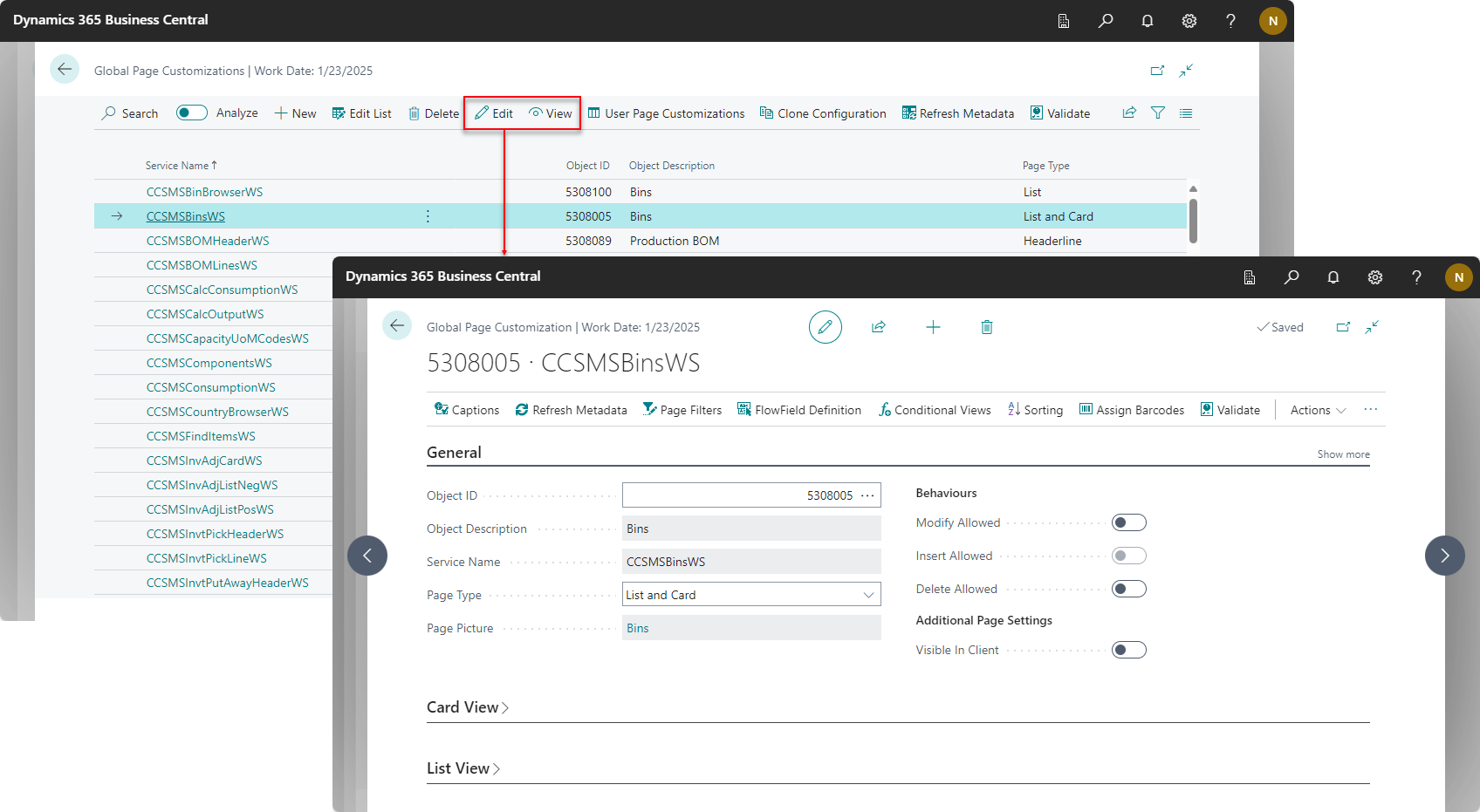The image size is (1480, 812).
Task: Click Show more in General section
Action: pyautogui.click(x=1343, y=454)
